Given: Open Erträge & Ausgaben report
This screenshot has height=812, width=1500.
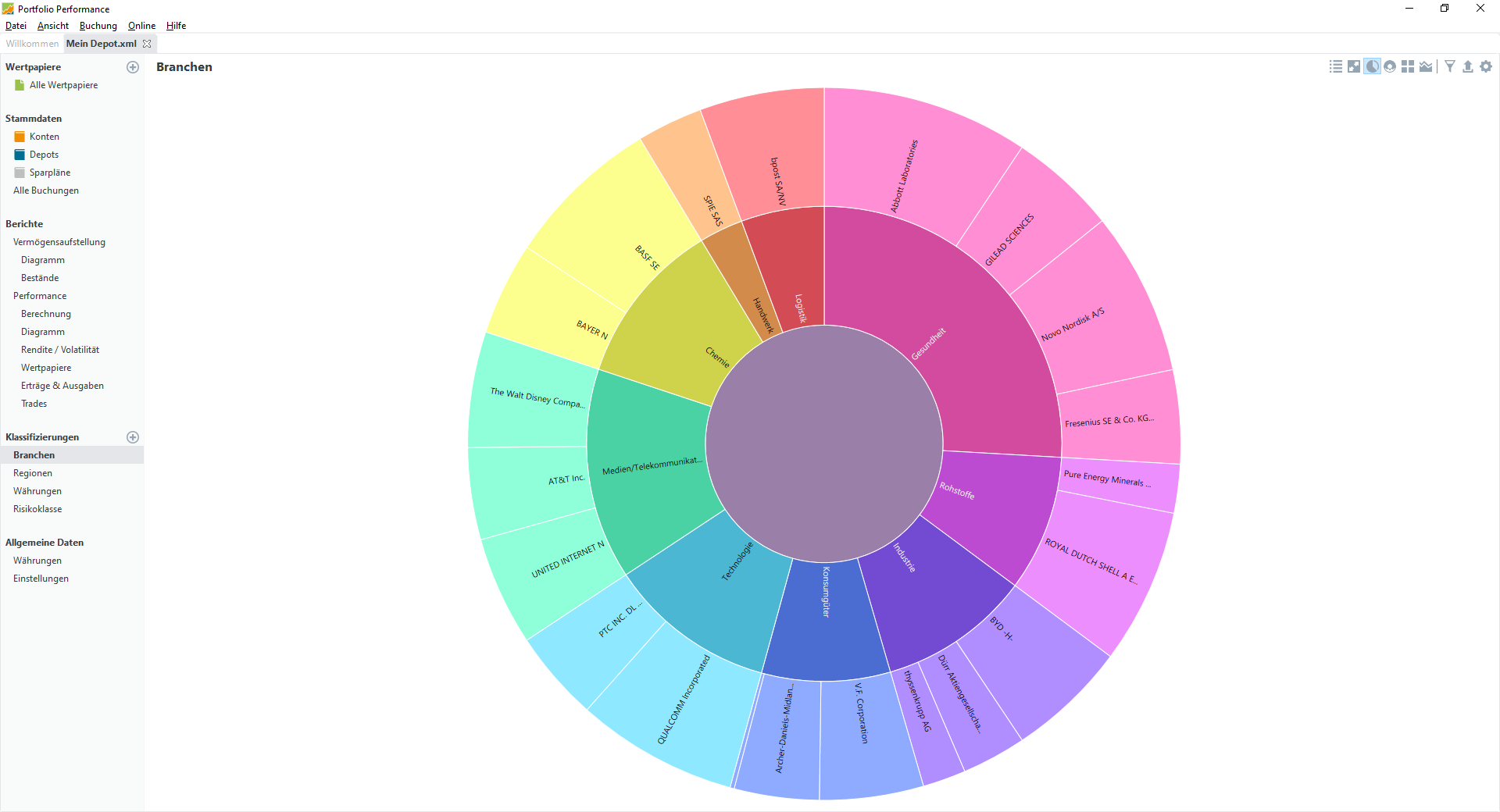Looking at the screenshot, I should click(x=62, y=386).
